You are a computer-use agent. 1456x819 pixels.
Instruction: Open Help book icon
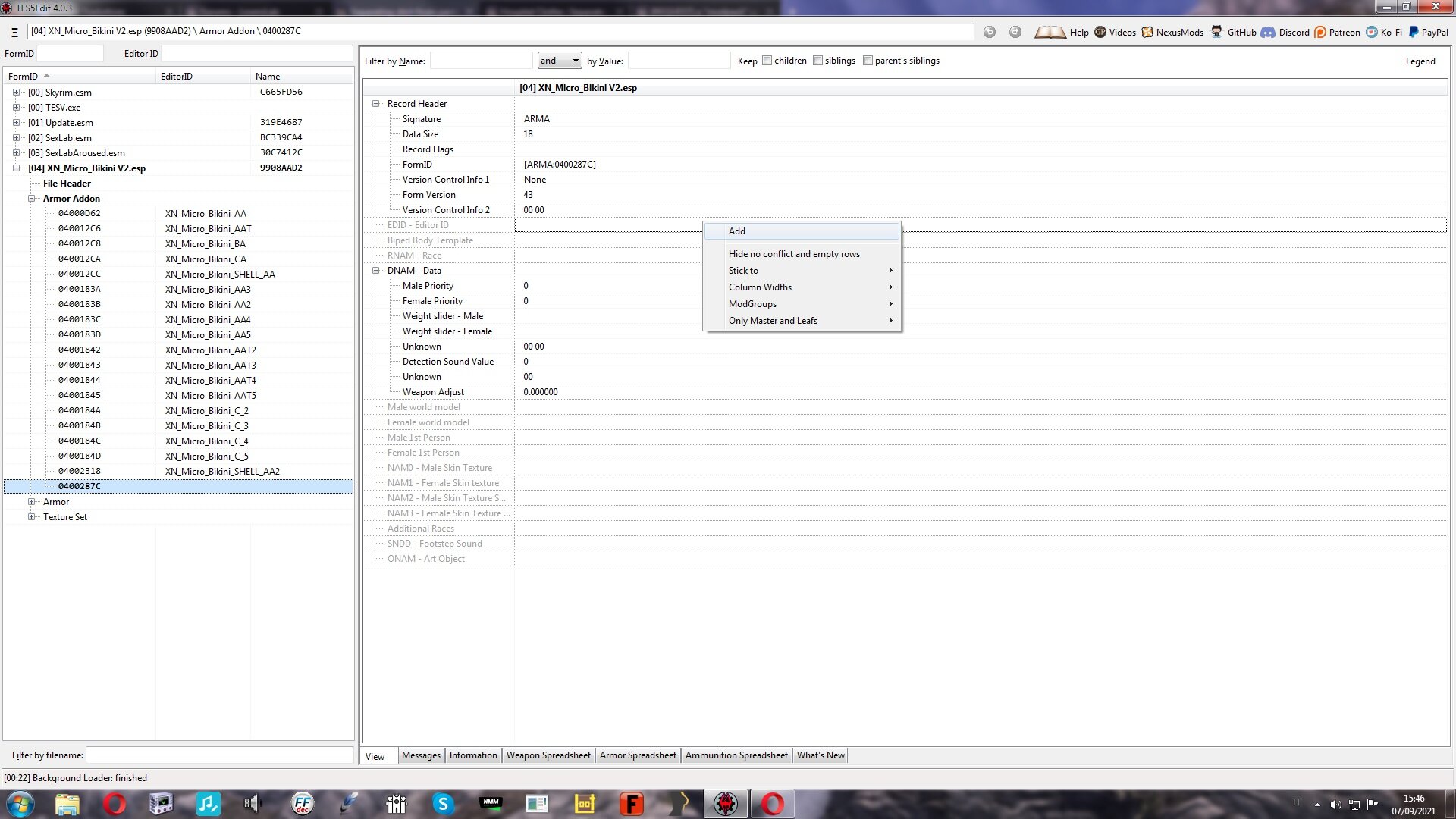click(x=1050, y=32)
